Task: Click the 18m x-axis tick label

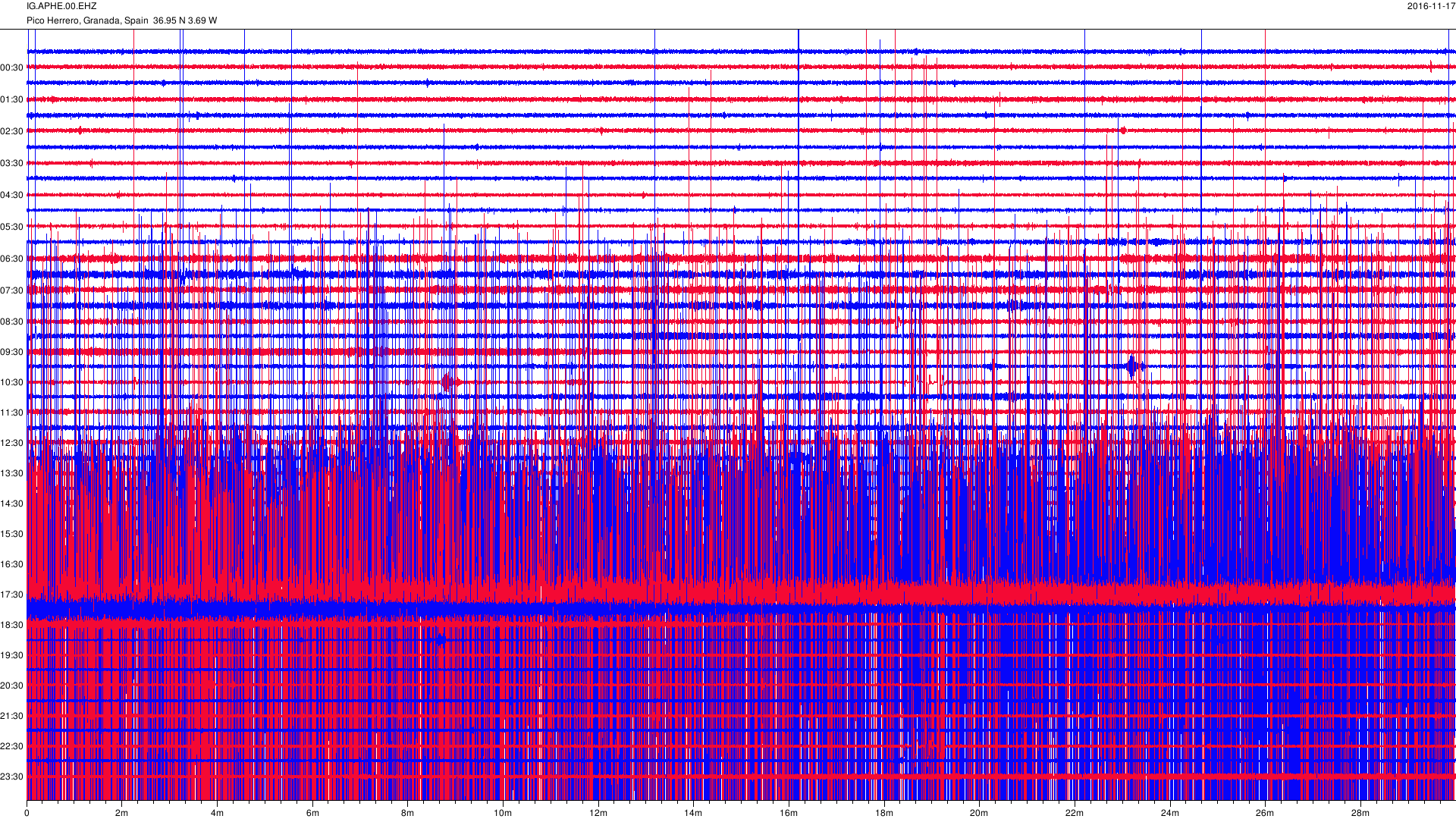Action: pos(884,813)
